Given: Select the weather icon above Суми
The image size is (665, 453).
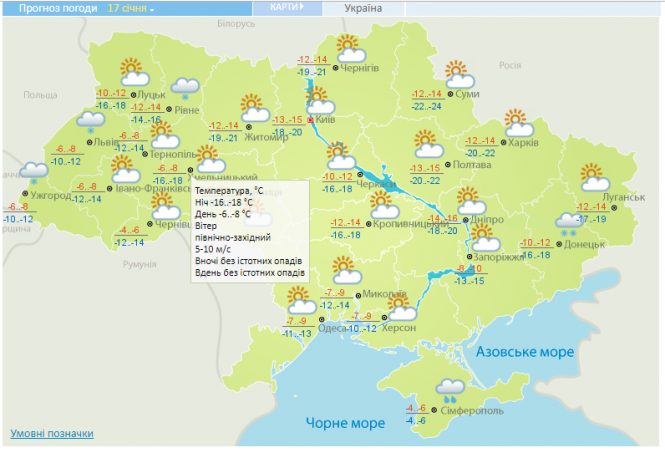Looking at the screenshot, I should click(458, 74).
